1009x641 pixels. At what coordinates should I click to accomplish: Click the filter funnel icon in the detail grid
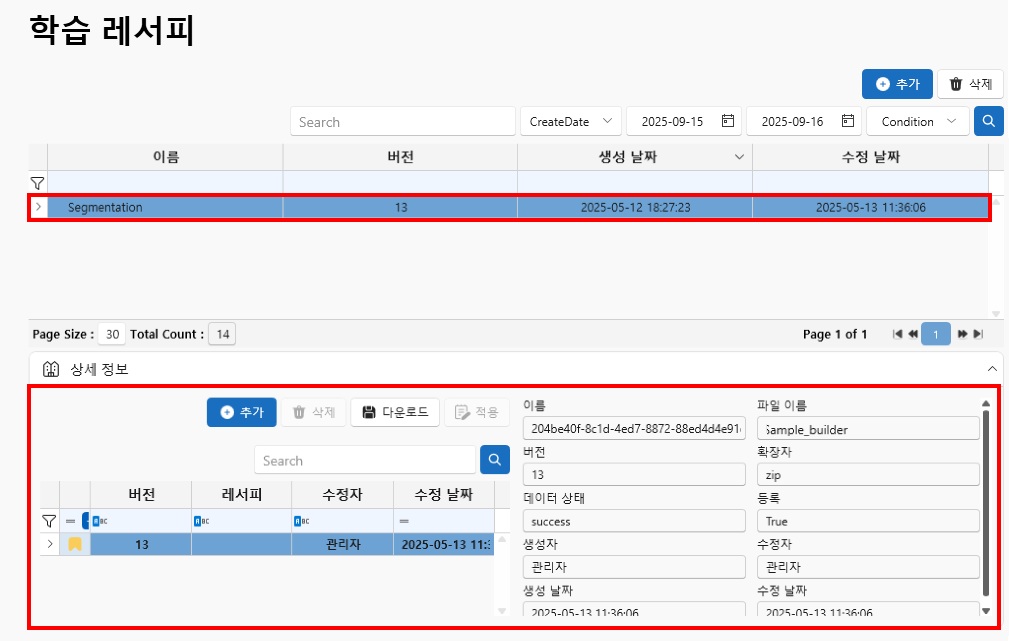[x=49, y=521]
